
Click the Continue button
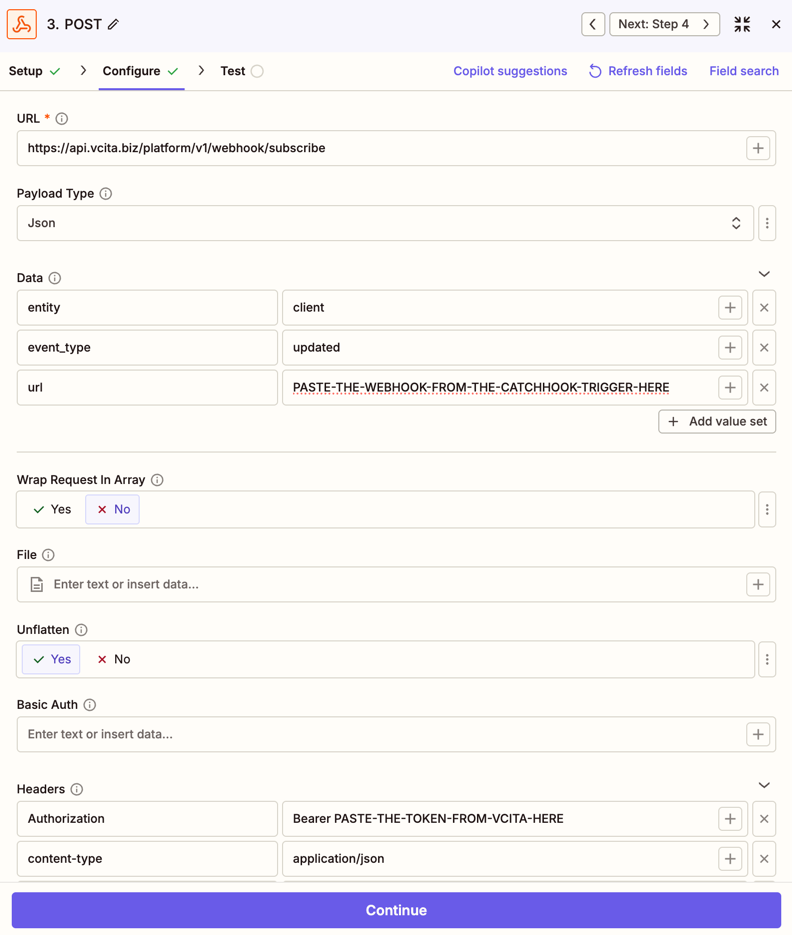[x=396, y=910]
